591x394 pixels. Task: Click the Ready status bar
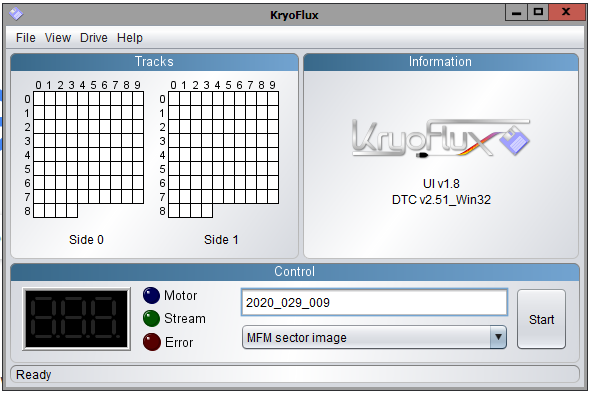295,374
